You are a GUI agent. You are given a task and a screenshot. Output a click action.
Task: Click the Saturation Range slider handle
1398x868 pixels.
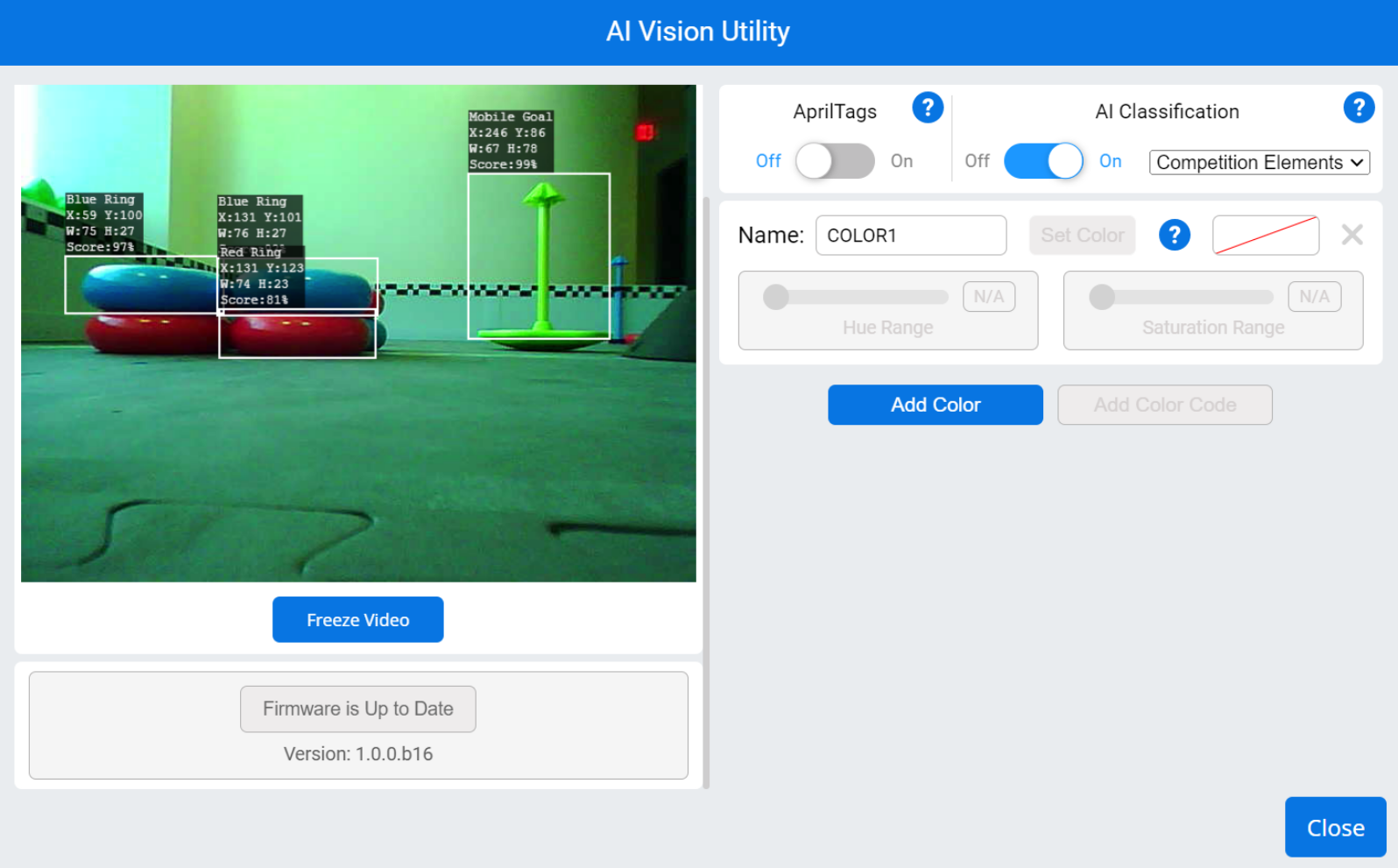pos(1101,297)
